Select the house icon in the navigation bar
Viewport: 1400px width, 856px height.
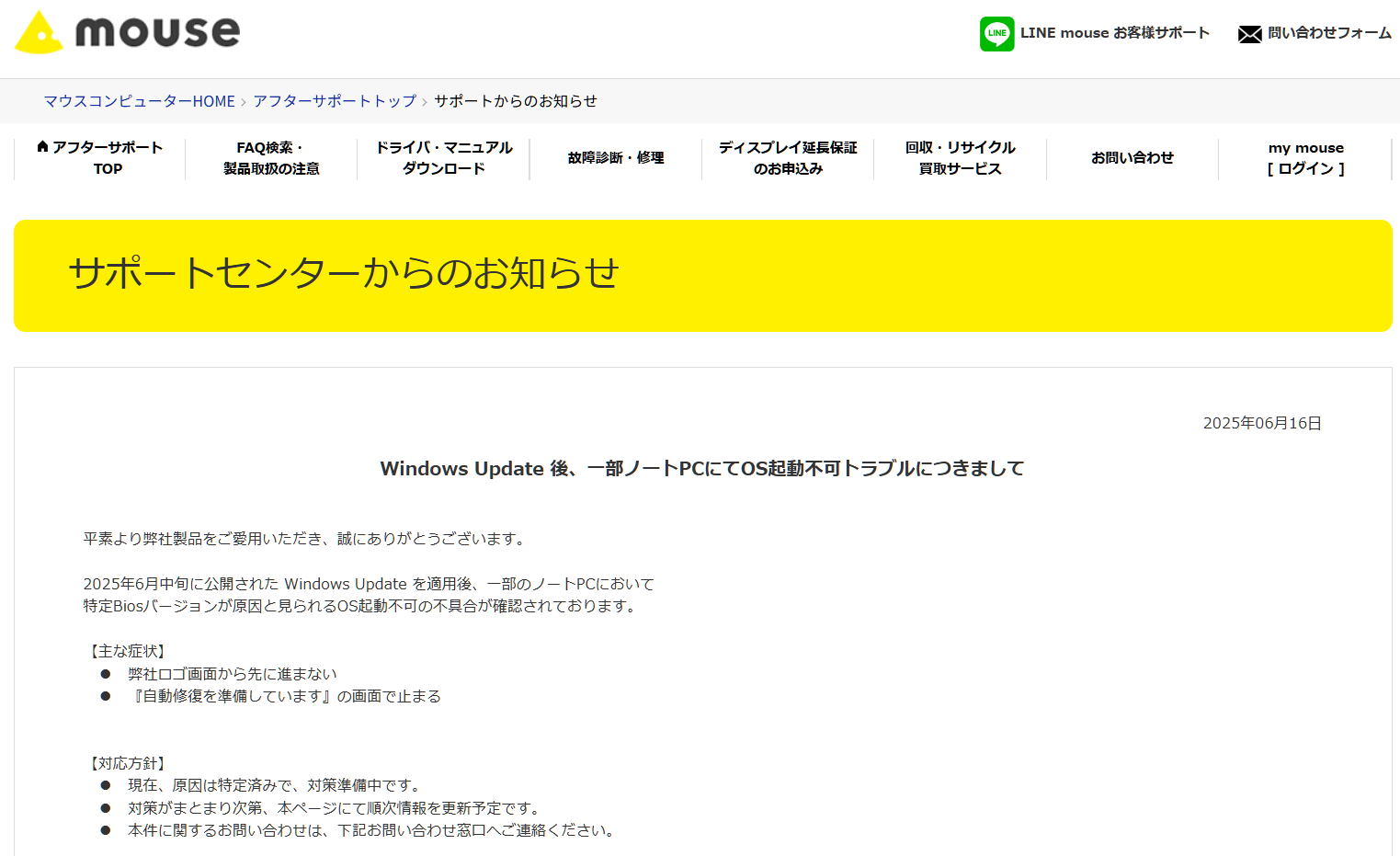tap(42, 146)
